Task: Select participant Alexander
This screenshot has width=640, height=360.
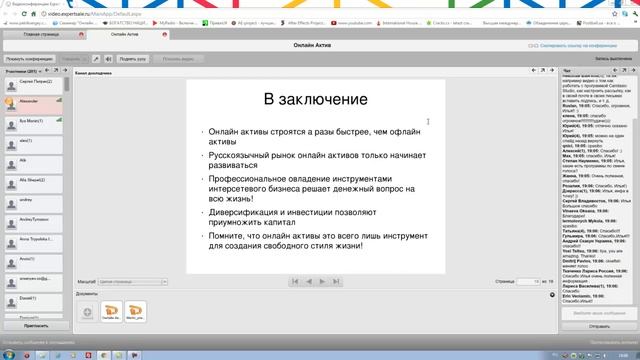Action: tap(34, 105)
